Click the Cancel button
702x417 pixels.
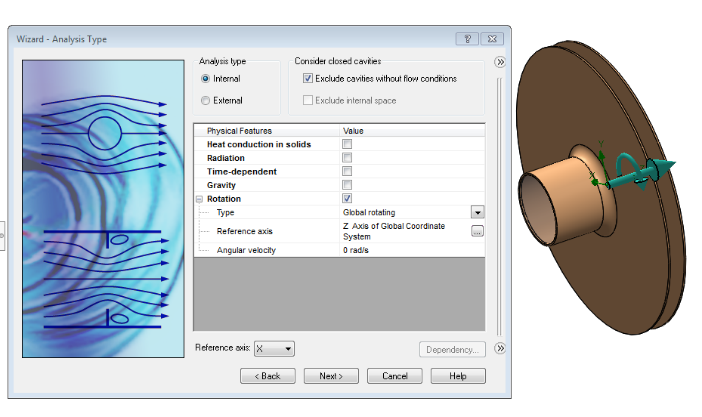394,376
